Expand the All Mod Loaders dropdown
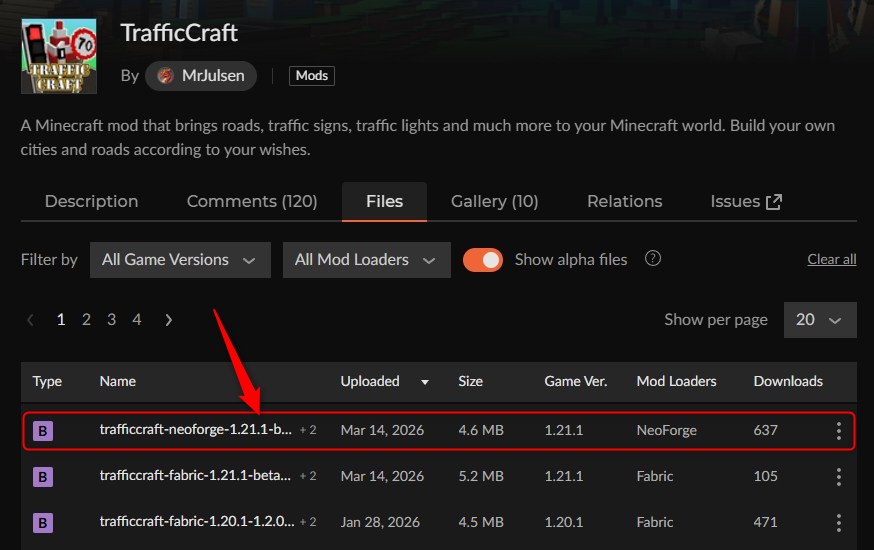This screenshot has width=874, height=550. tap(367, 260)
